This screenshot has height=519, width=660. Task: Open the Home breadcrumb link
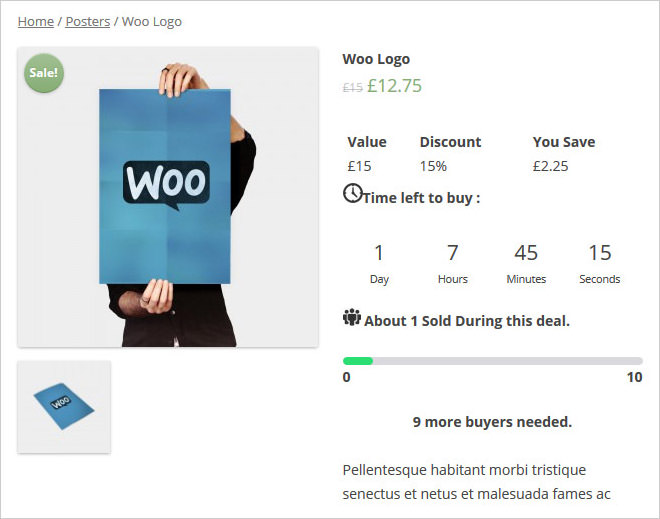click(36, 21)
